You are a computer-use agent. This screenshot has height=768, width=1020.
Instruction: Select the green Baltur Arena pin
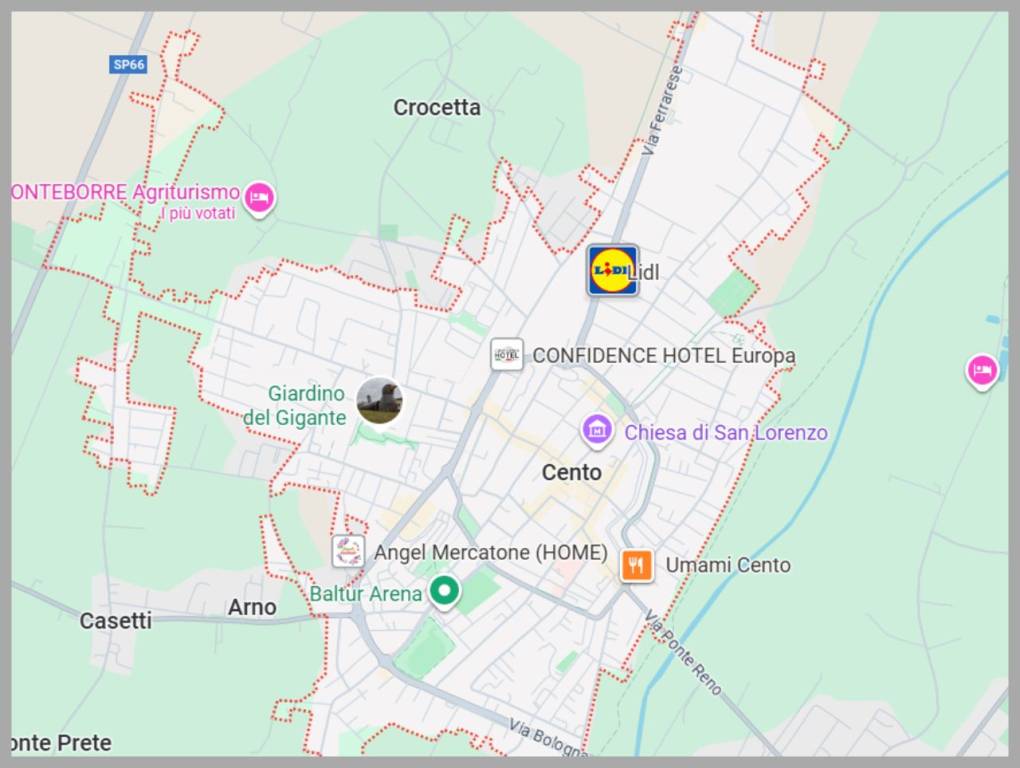444,592
